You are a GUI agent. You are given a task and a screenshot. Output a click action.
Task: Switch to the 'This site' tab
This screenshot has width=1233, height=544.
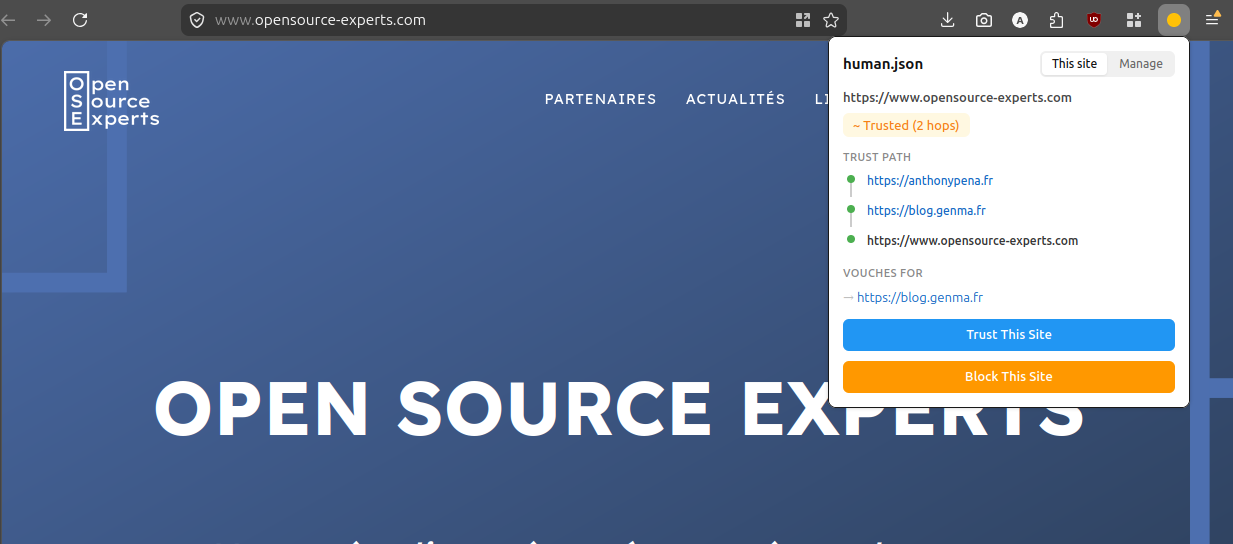1074,64
